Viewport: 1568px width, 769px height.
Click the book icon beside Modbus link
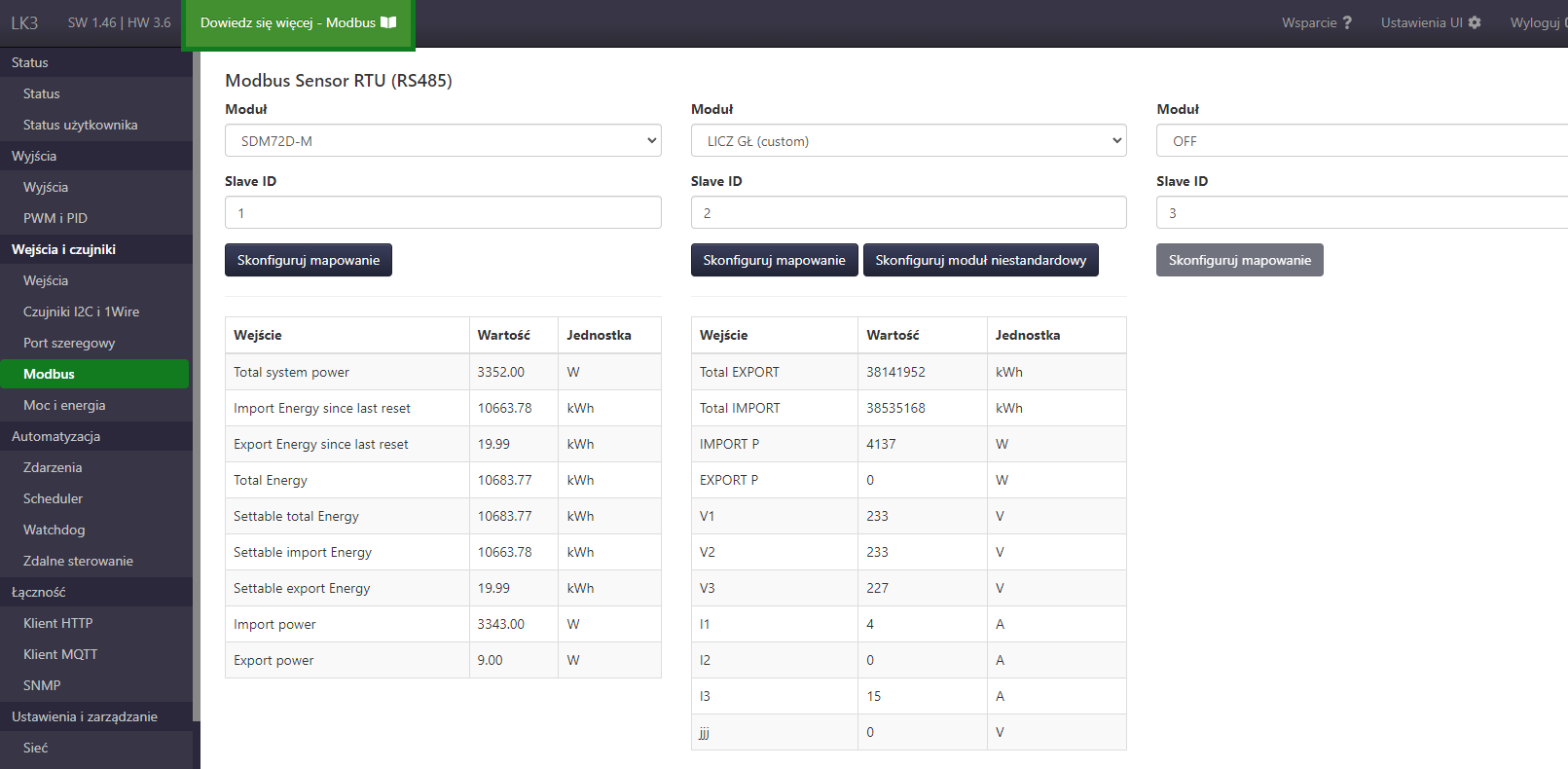[388, 22]
